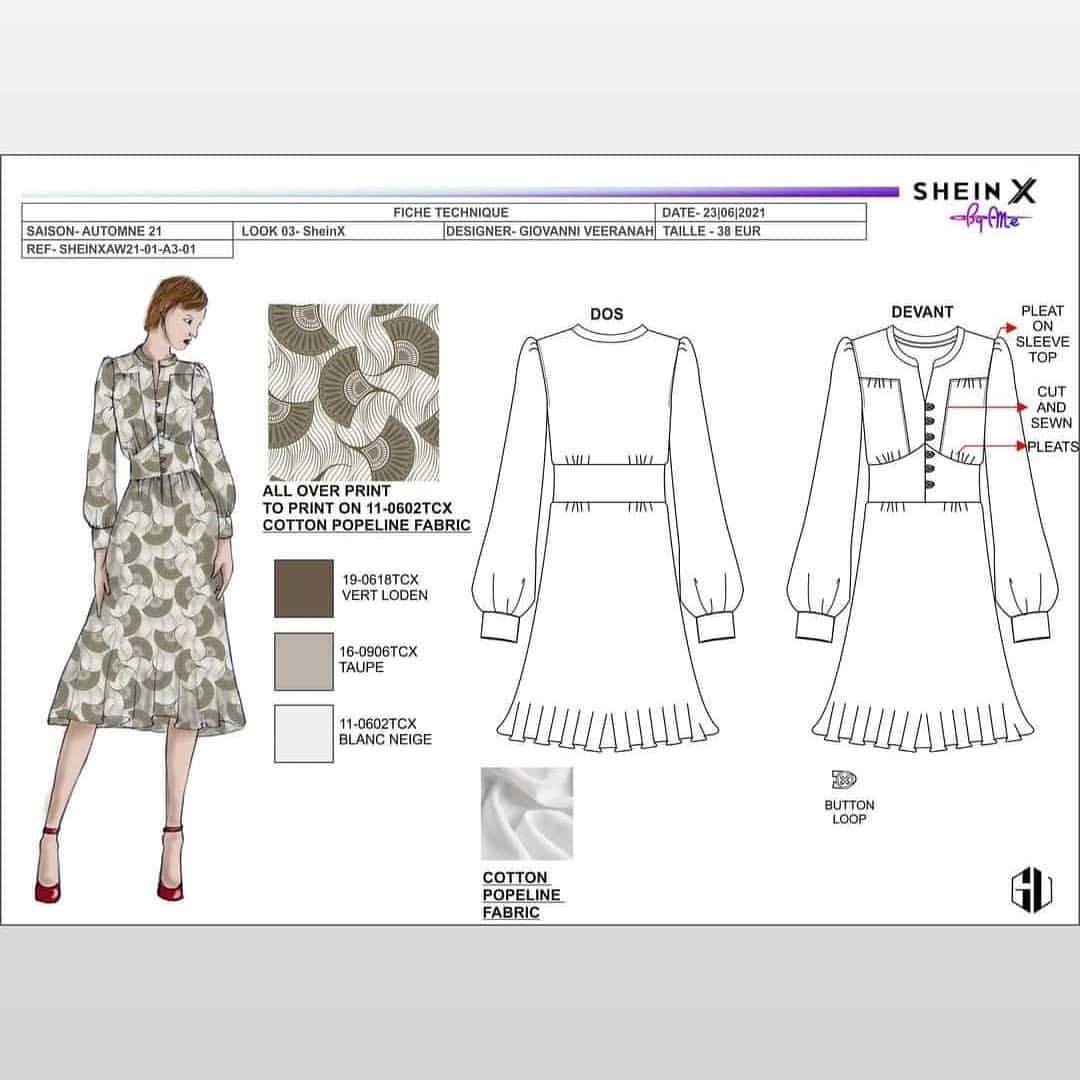Click the TAUPE label
This screenshot has width=1080, height=1080.
(x=362, y=667)
